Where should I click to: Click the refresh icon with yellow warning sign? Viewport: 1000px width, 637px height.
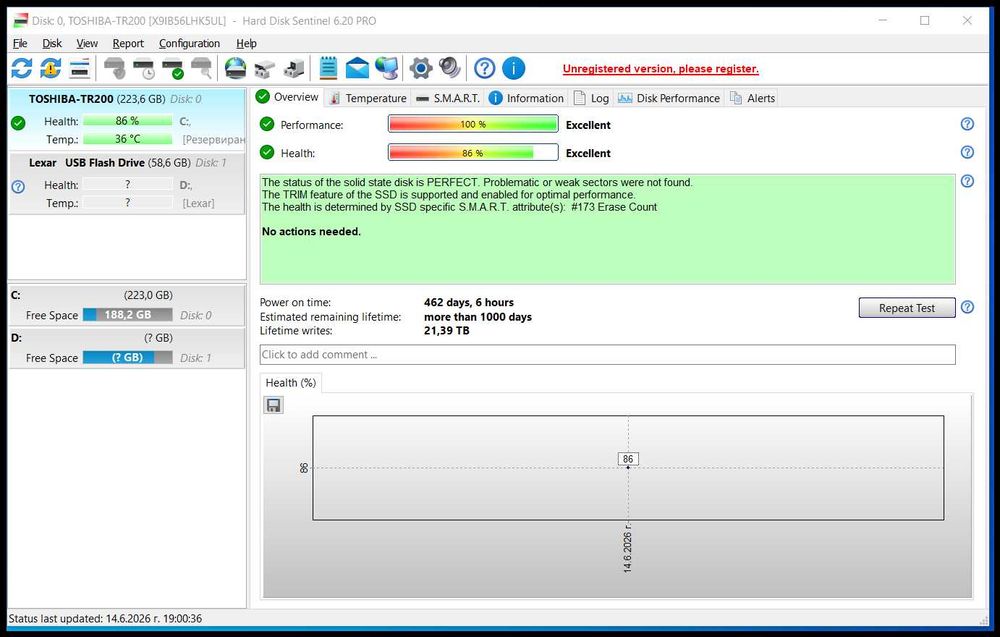(50, 68)
